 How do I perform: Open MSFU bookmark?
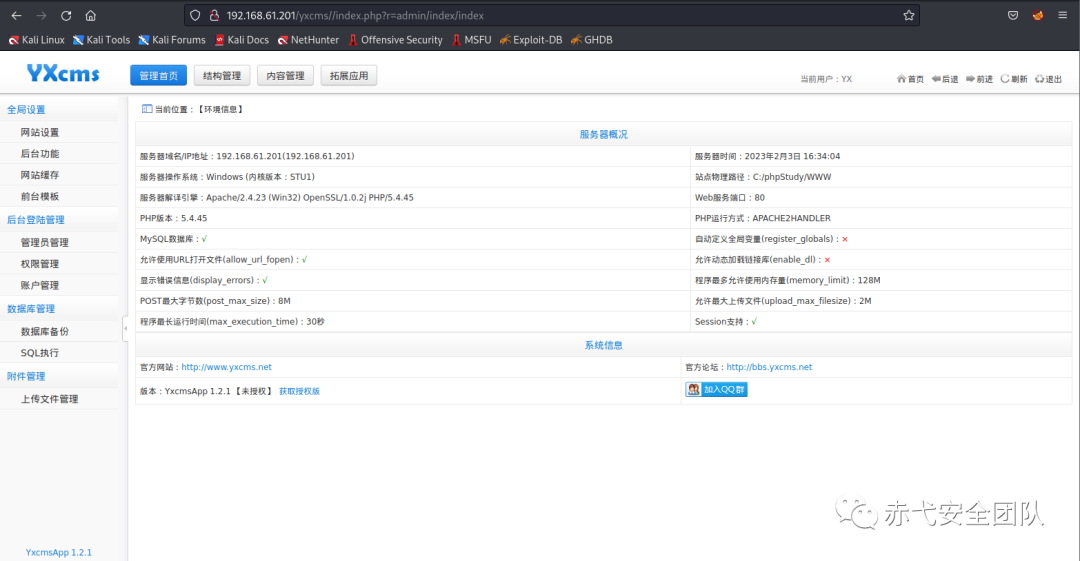[x=472, y=40]
